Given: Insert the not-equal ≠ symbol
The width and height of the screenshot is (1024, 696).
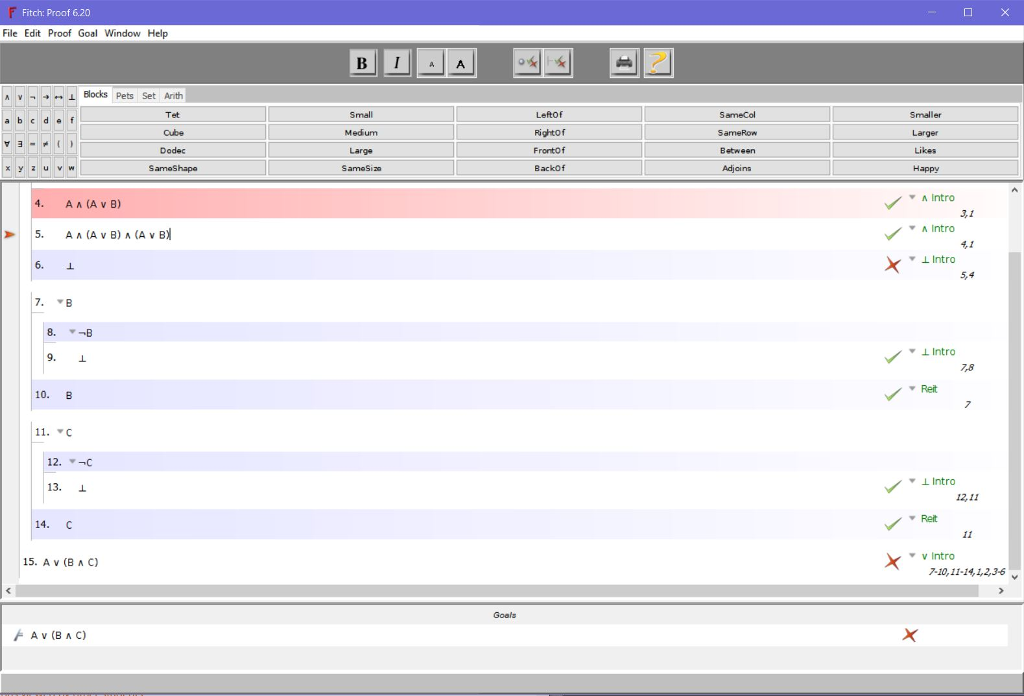Looking at the screenshot, I should [46, 144].
